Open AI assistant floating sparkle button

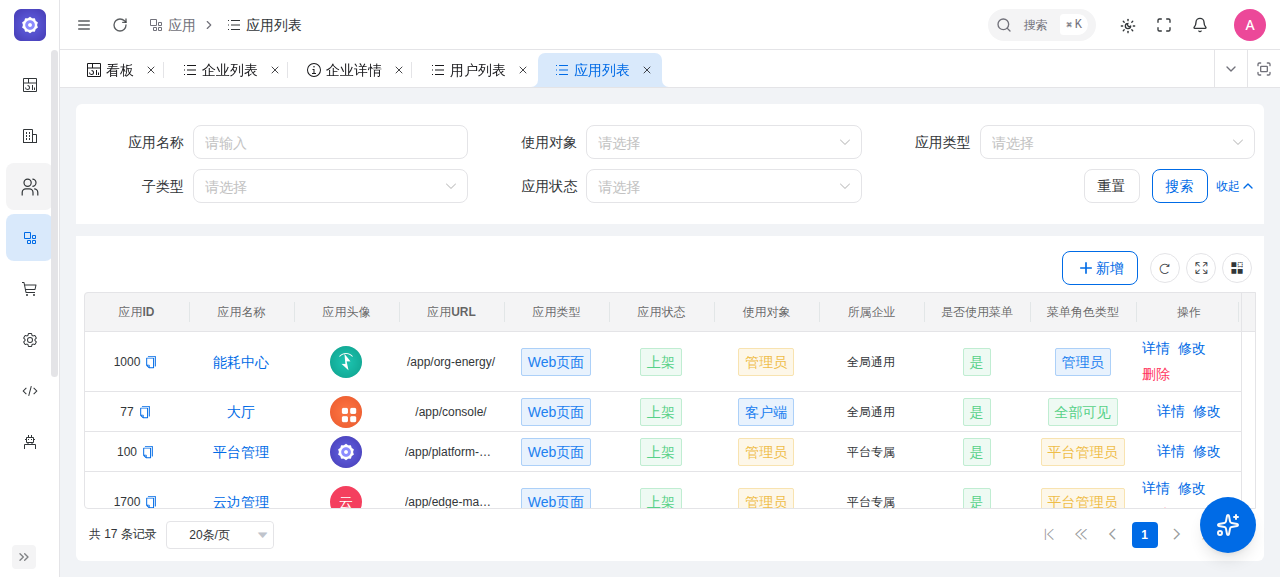(x=1228, y=525)
